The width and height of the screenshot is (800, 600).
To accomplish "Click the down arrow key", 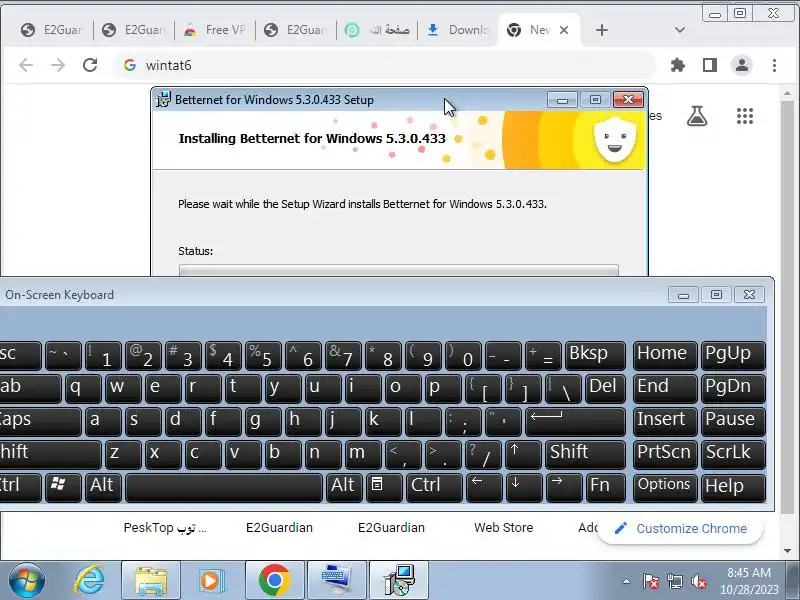I will click(x=524, y=488).
